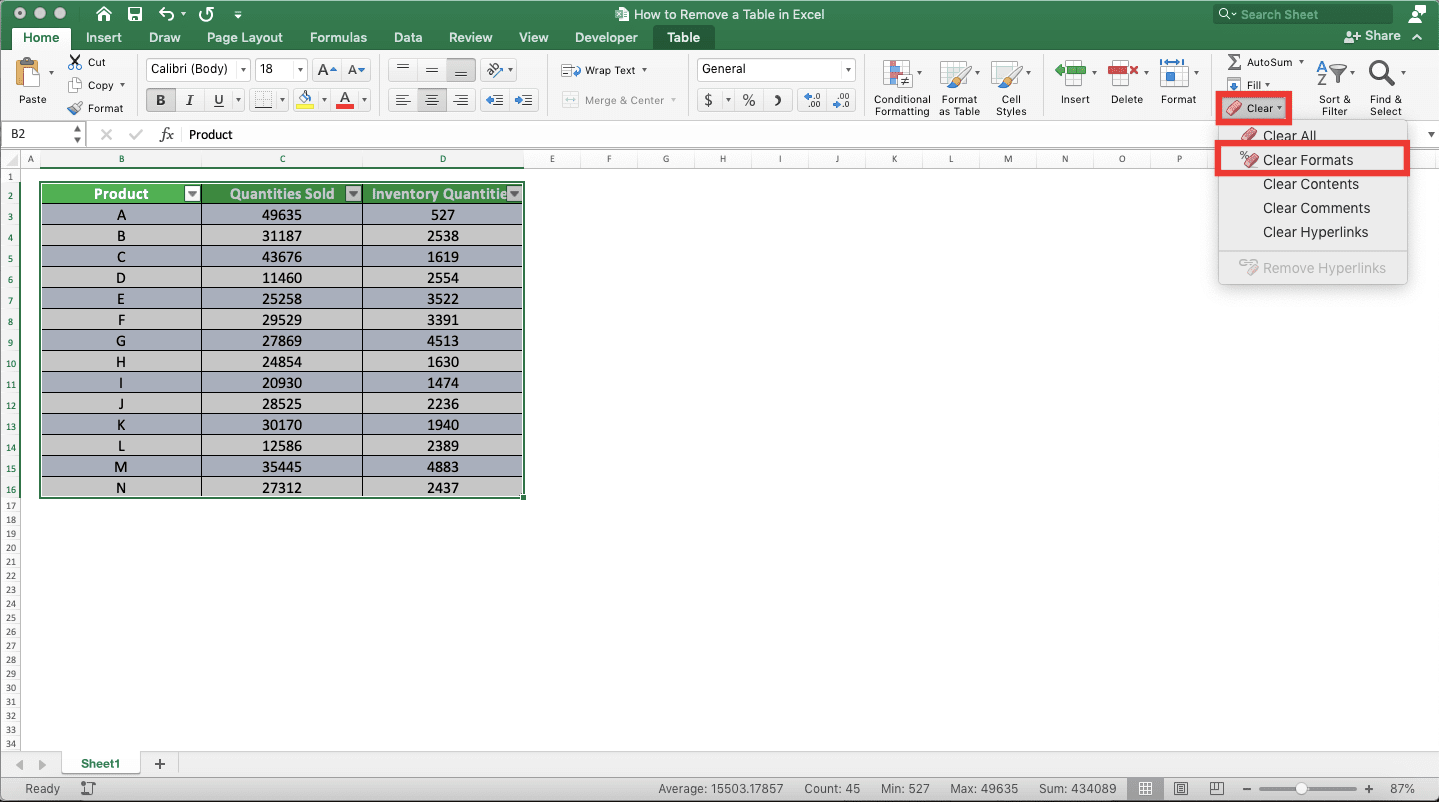1439x802 pixels.
Task: Choose Clear Comments menu item
Action: tap(1313, 208)
